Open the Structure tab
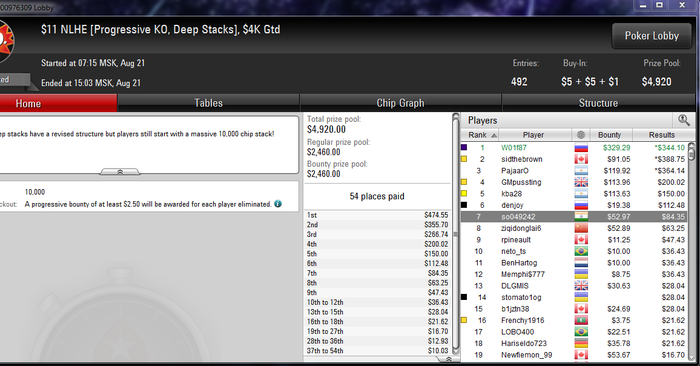 click(x=598, y=103)
